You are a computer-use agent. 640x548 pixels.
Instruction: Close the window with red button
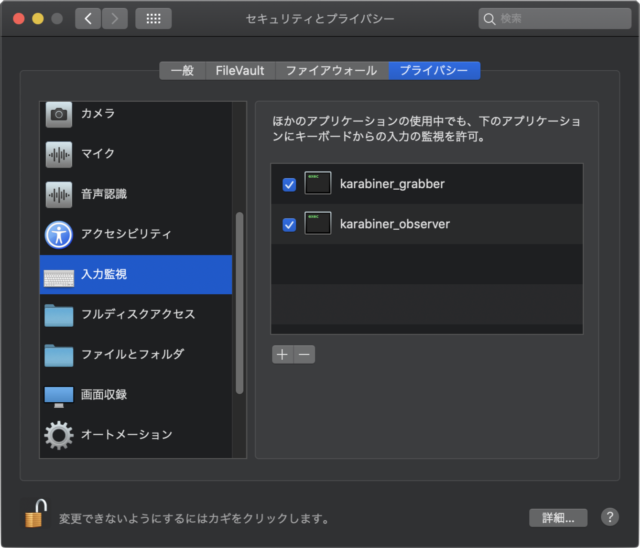[19, 19]
